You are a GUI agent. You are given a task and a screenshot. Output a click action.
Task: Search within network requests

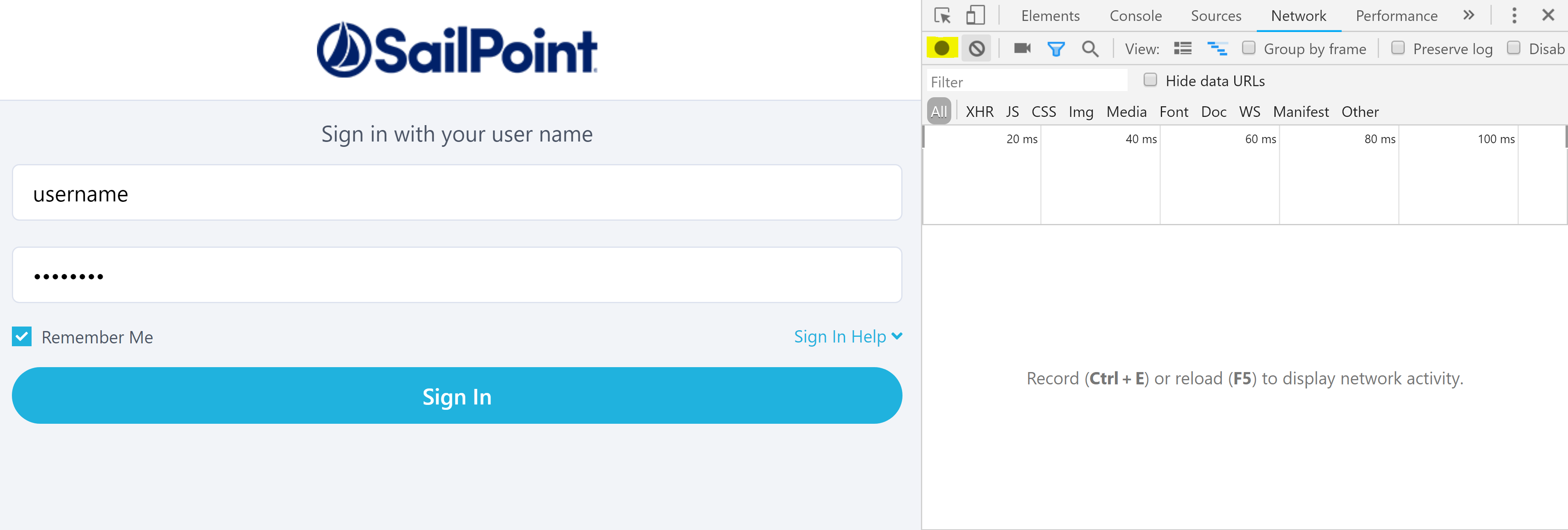click(x=1090, y=49)
